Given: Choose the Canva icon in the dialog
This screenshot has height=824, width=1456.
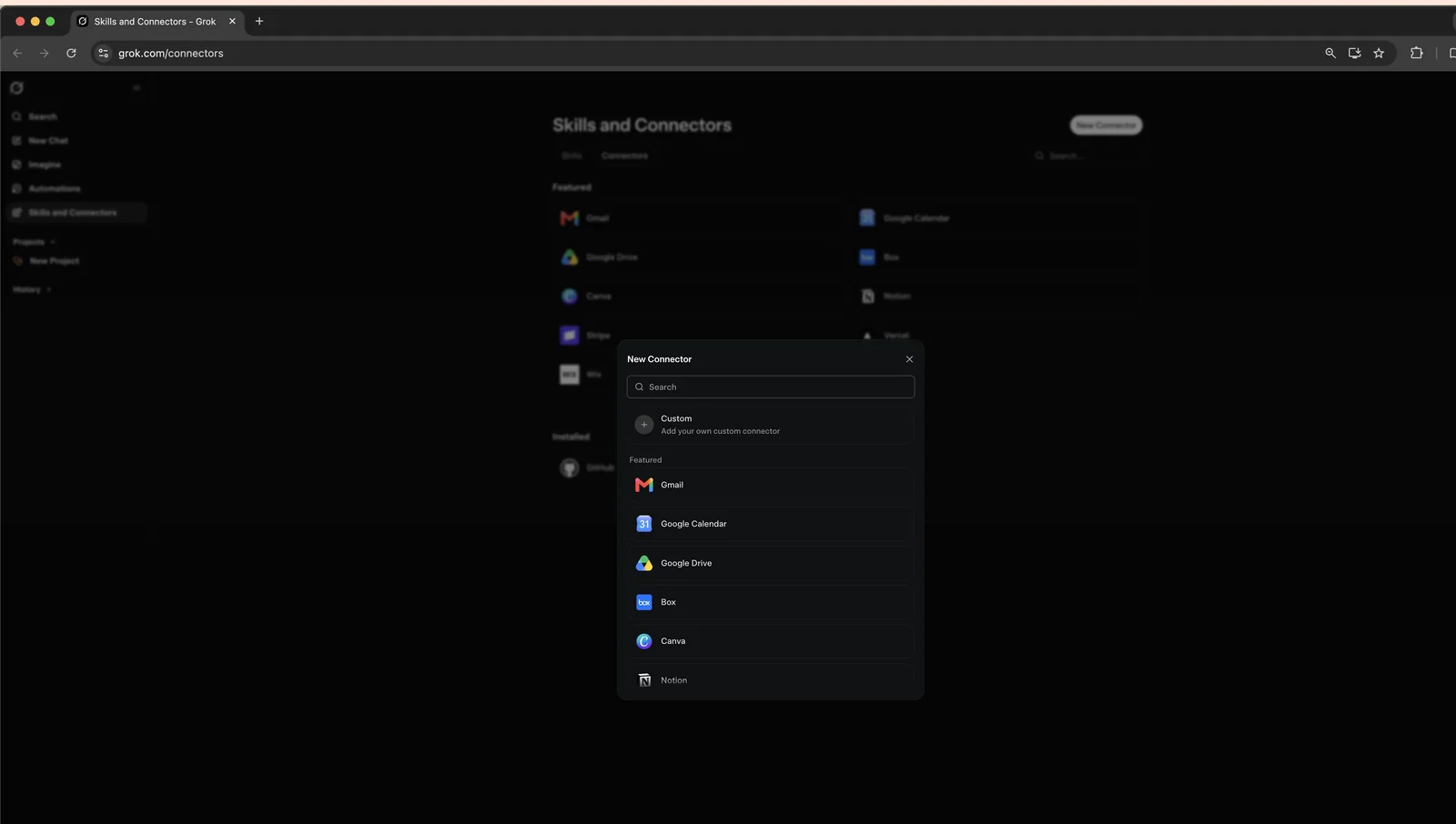Looking at the screenshot, I should click(644, 641).
